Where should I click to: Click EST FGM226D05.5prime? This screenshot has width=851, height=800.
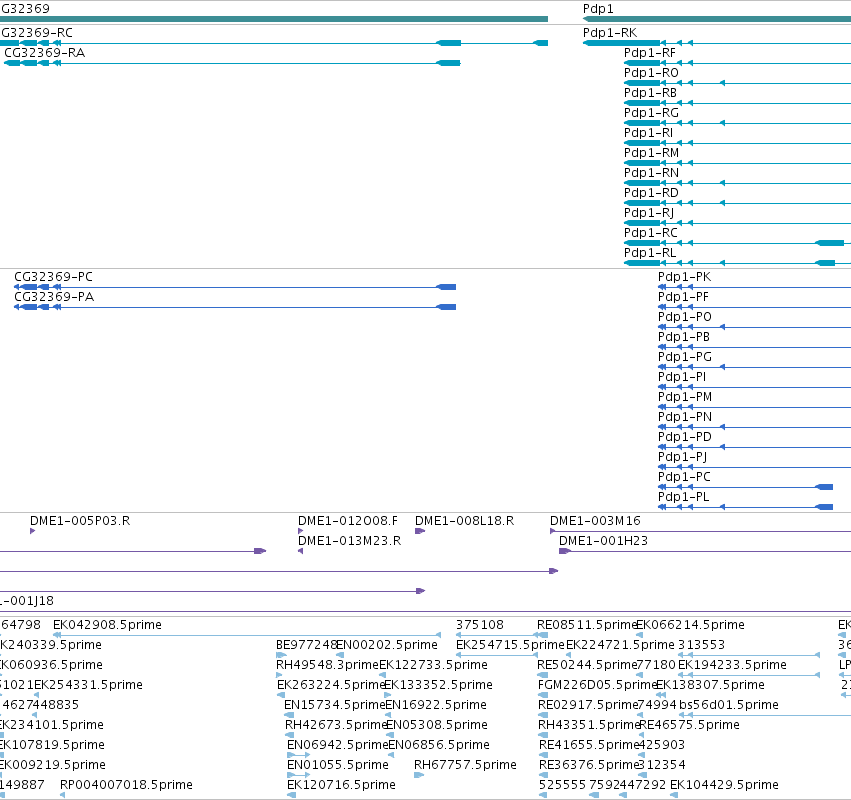click(x=597, y=685)
